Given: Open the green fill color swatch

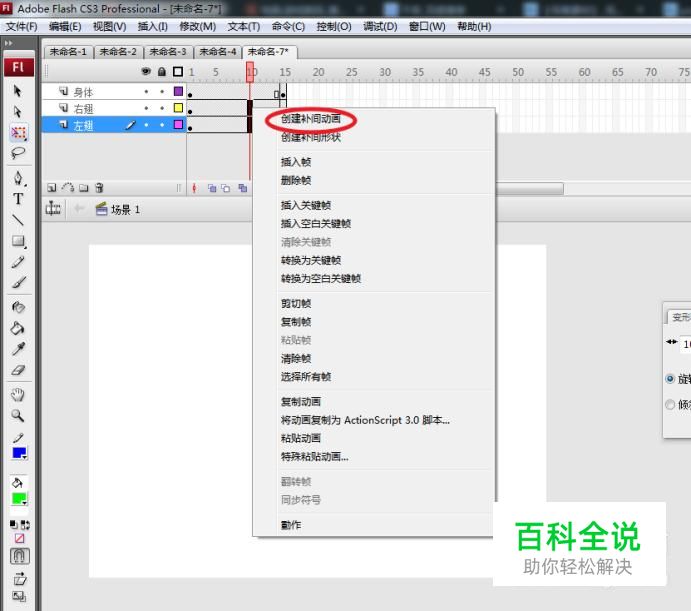Looking at the screenshot, I should 19,499.
